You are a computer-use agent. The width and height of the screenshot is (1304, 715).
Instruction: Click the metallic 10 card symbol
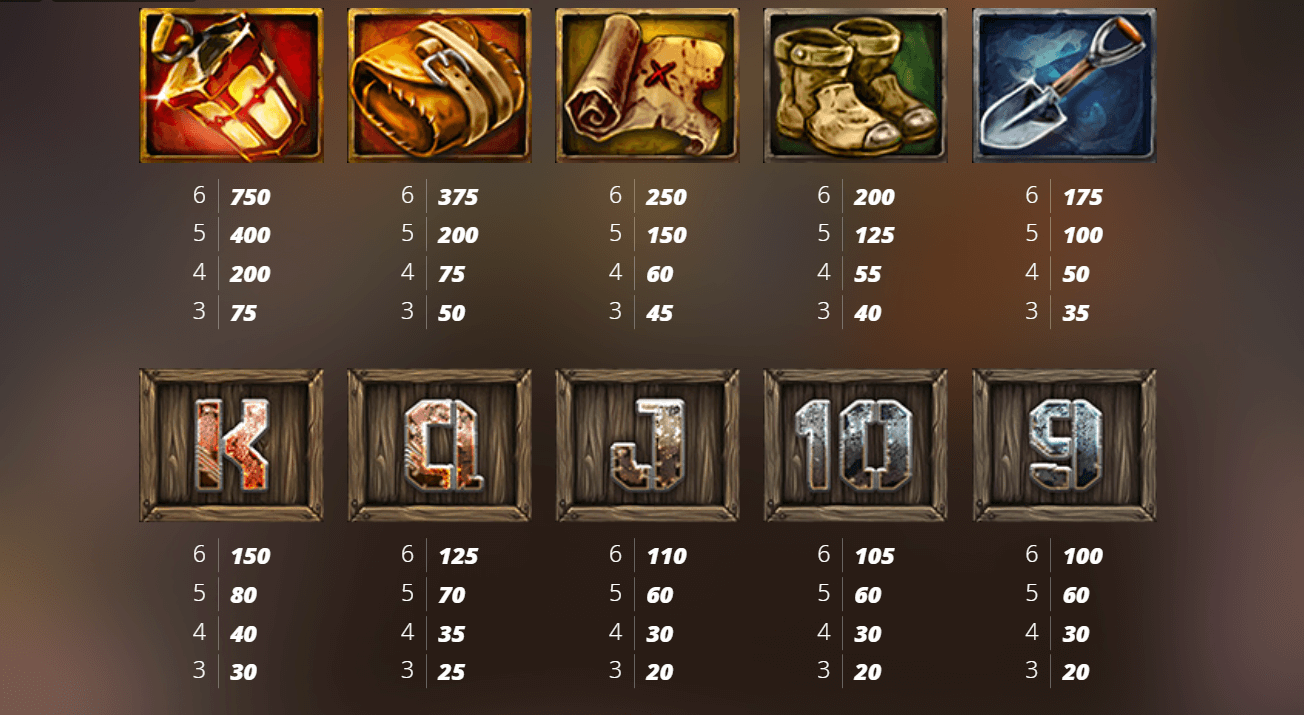pyautogui.click(x=856, y=445)
